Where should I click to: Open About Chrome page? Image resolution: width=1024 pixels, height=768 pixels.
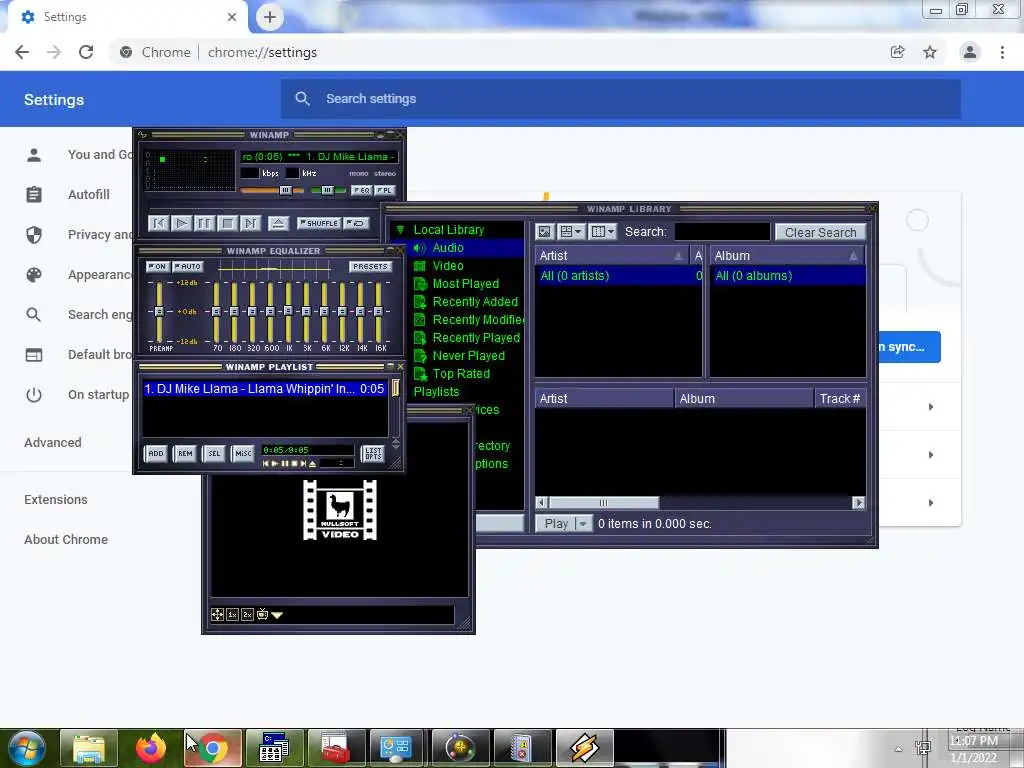[x=66, y=539]
